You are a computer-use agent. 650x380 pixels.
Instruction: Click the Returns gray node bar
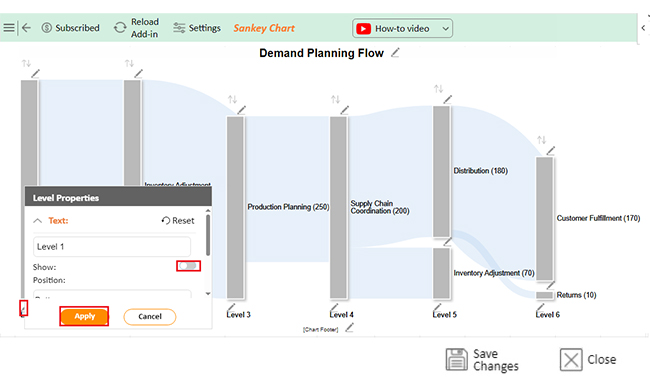pos(545,295)
